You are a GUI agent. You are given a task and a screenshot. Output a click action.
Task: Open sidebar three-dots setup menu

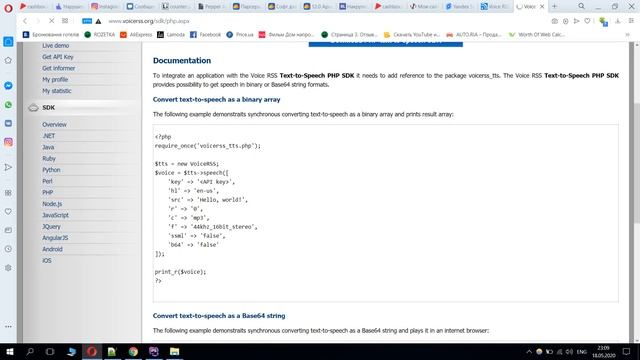8,327
